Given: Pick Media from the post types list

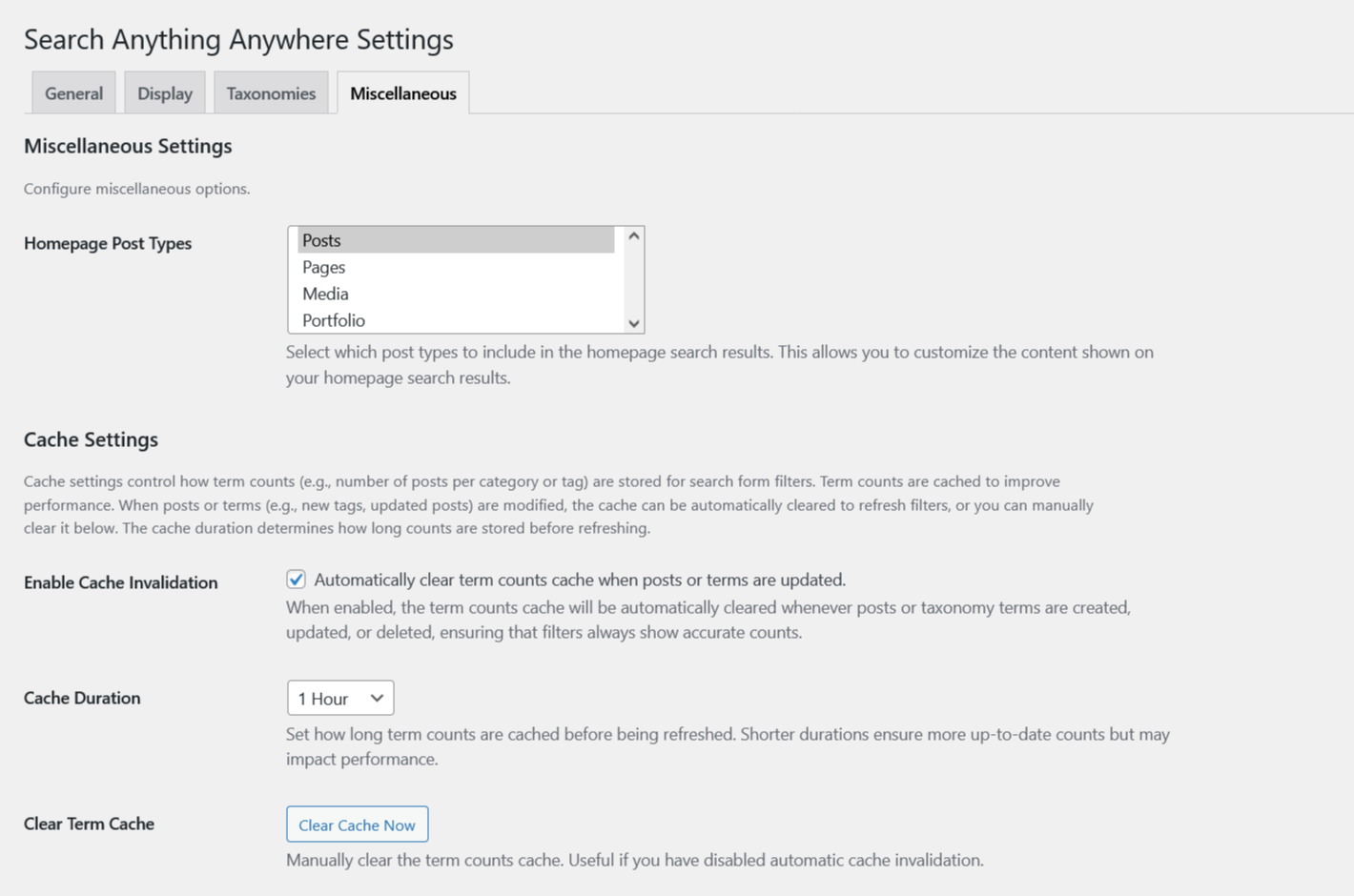Looking at the screenshot, I should [x=456, y=294].
